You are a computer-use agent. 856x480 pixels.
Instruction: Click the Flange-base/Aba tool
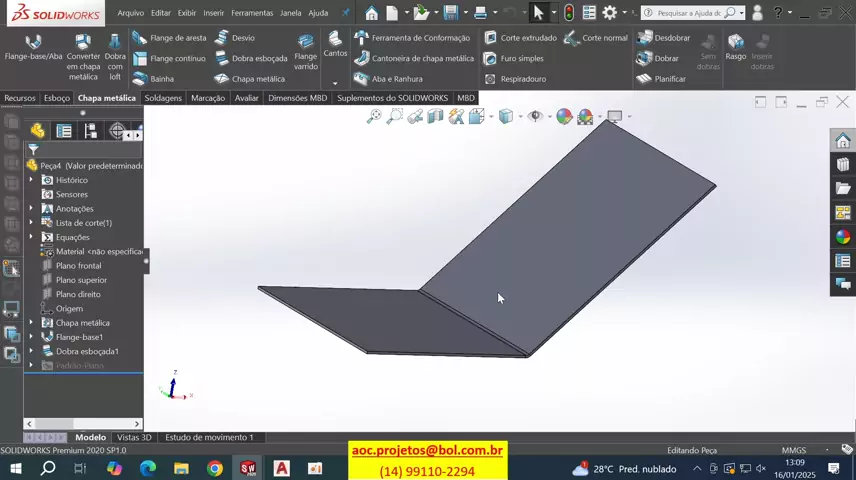pos(33,48)
